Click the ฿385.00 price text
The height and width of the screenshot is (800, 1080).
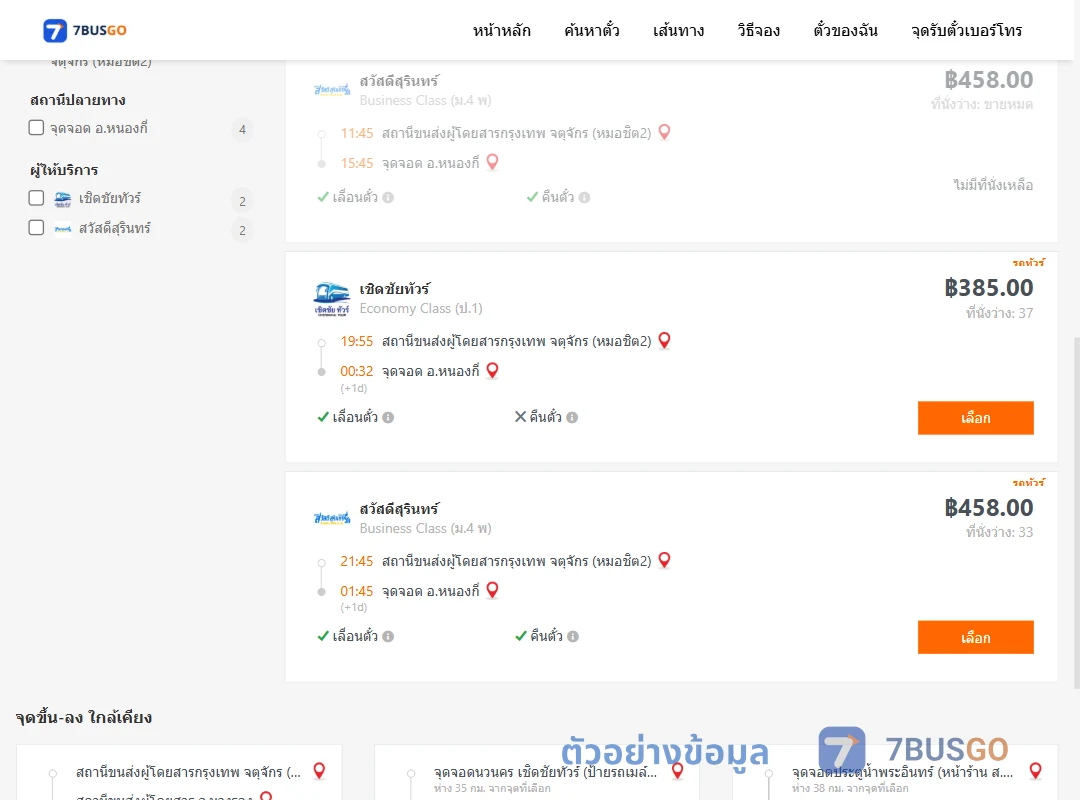point(988,287)
